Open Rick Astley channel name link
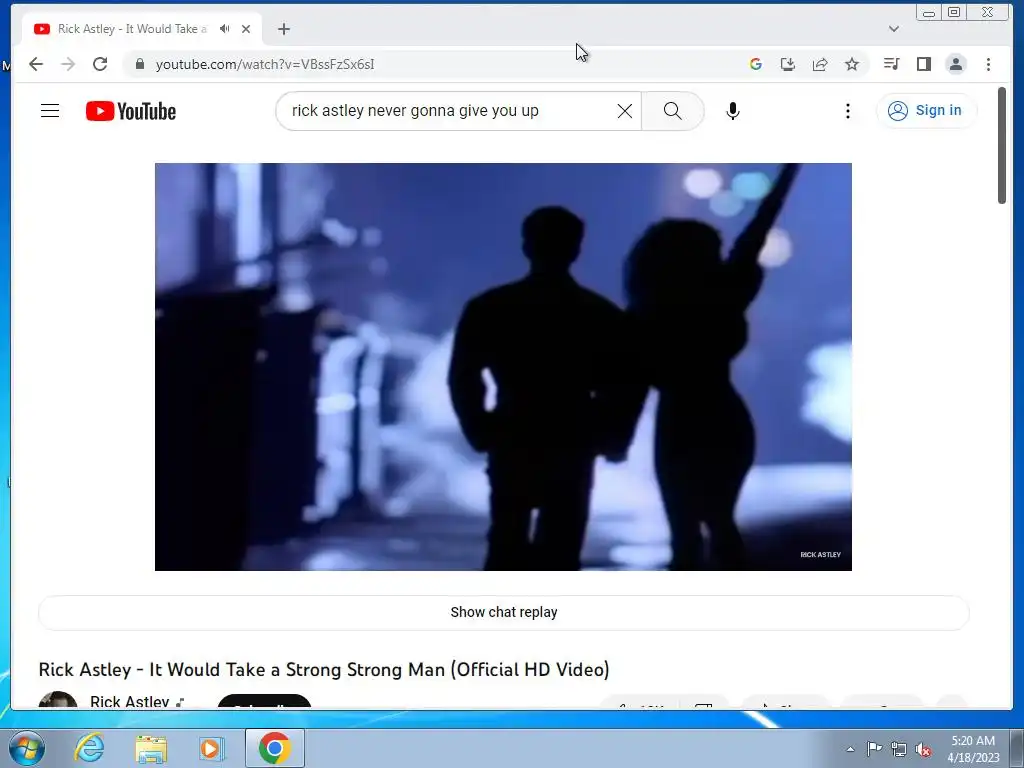Screen dimensions: 1024x768 (129, 701)
